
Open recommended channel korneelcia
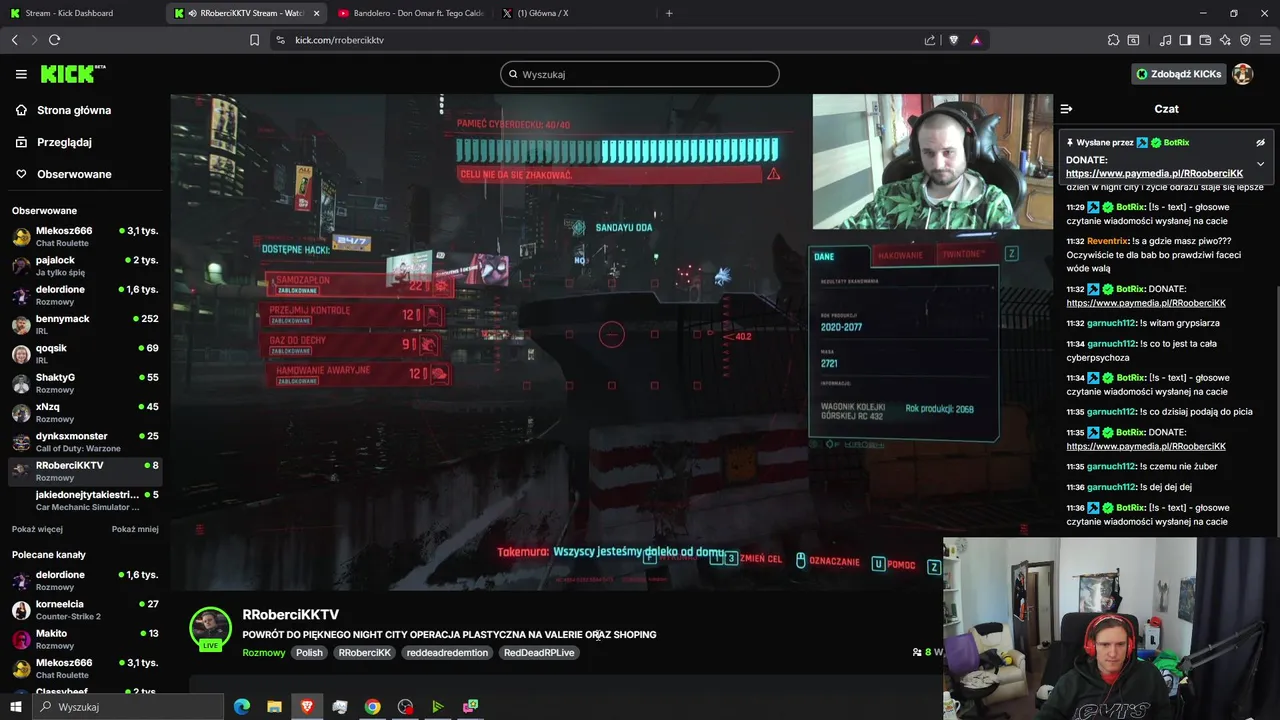point(85,609)
